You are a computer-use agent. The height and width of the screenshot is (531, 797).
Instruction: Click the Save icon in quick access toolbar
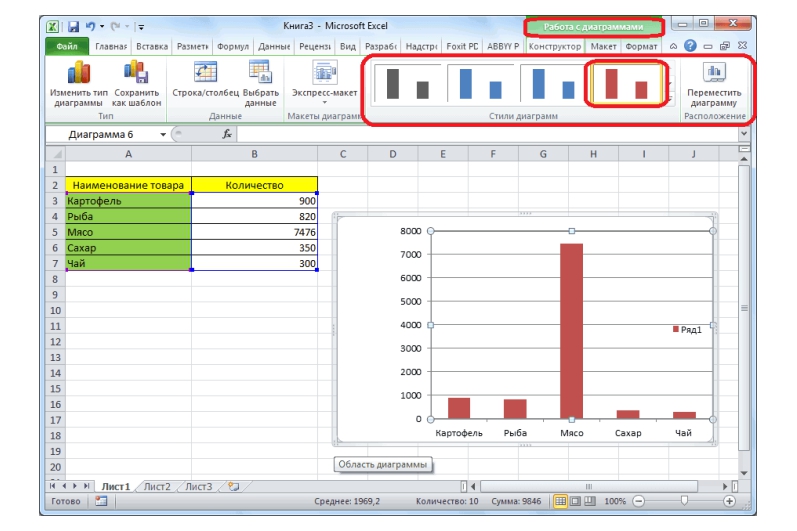pyautogui.click(x=74, y=26)
